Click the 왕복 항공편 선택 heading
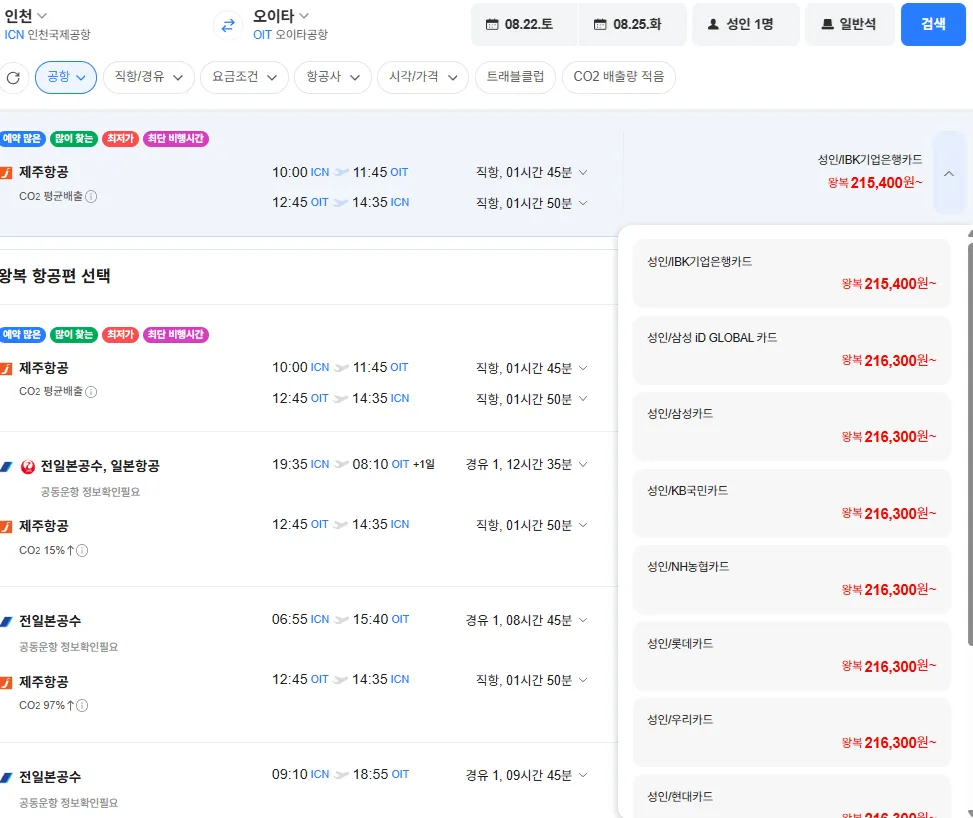The width and height of the screenshot is (973, 818). click(55, 276)
